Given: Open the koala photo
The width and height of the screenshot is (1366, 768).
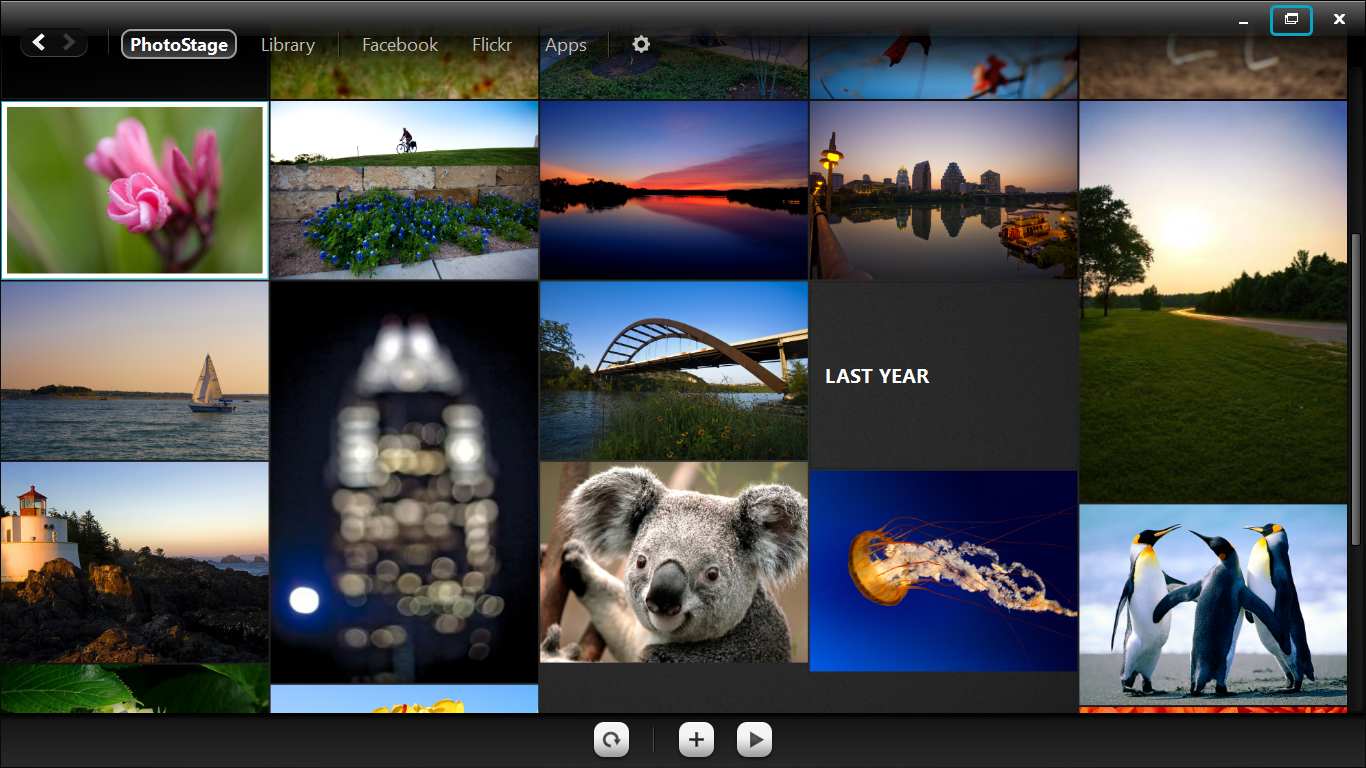Looking at the screenshot, I should [x=673, y=561].
